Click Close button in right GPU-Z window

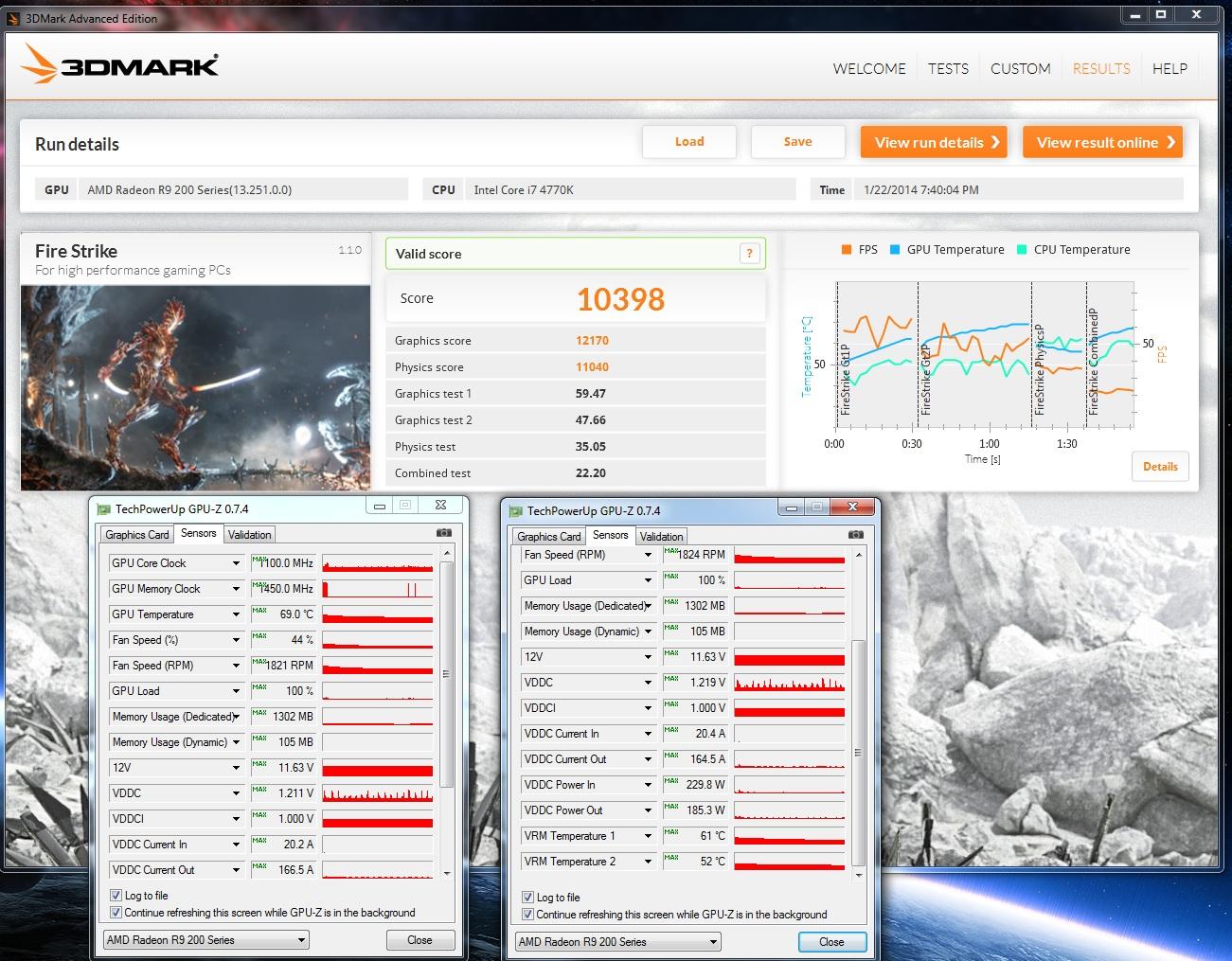[x=831, y=942]
